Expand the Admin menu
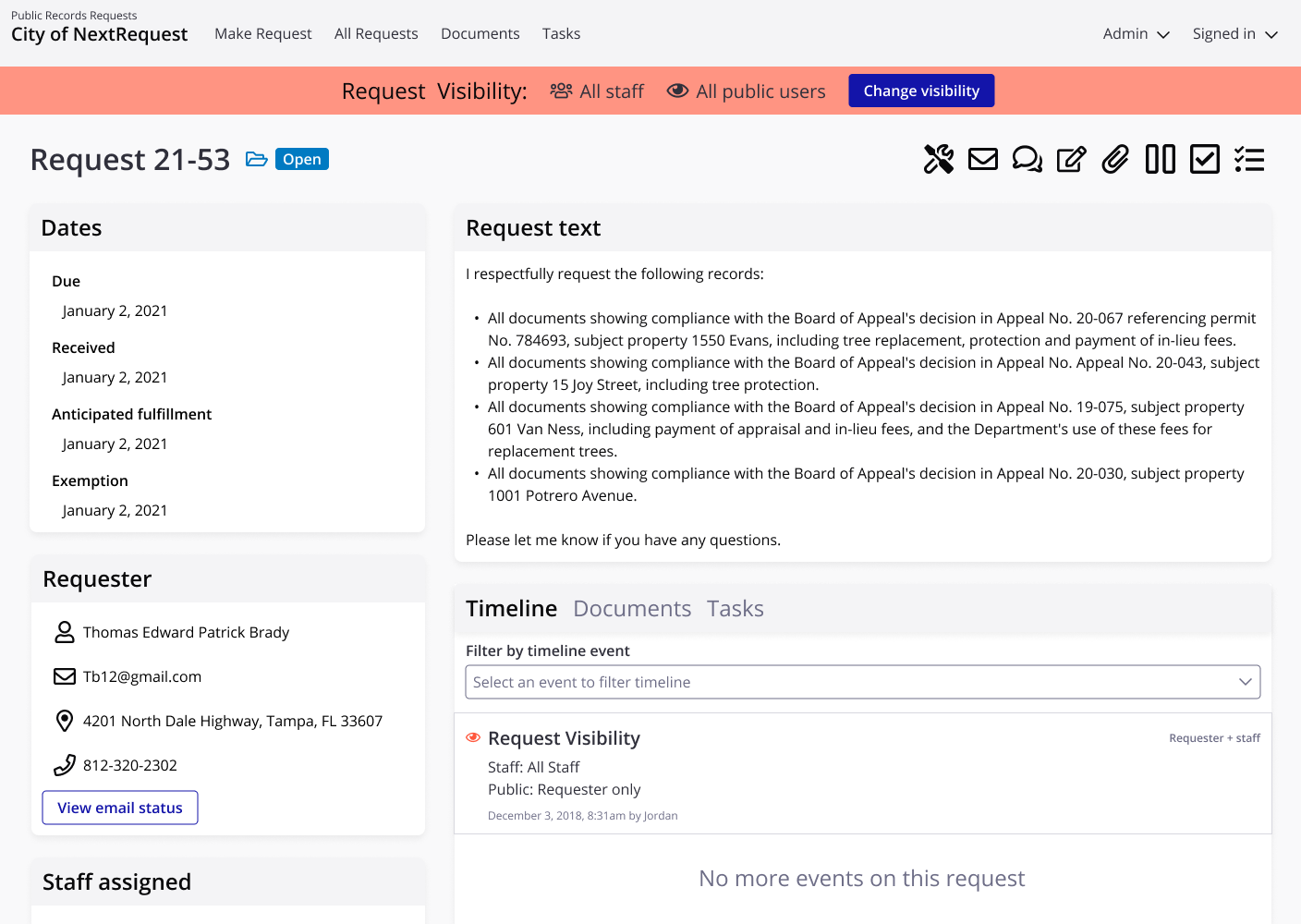 coord(1135,33)
